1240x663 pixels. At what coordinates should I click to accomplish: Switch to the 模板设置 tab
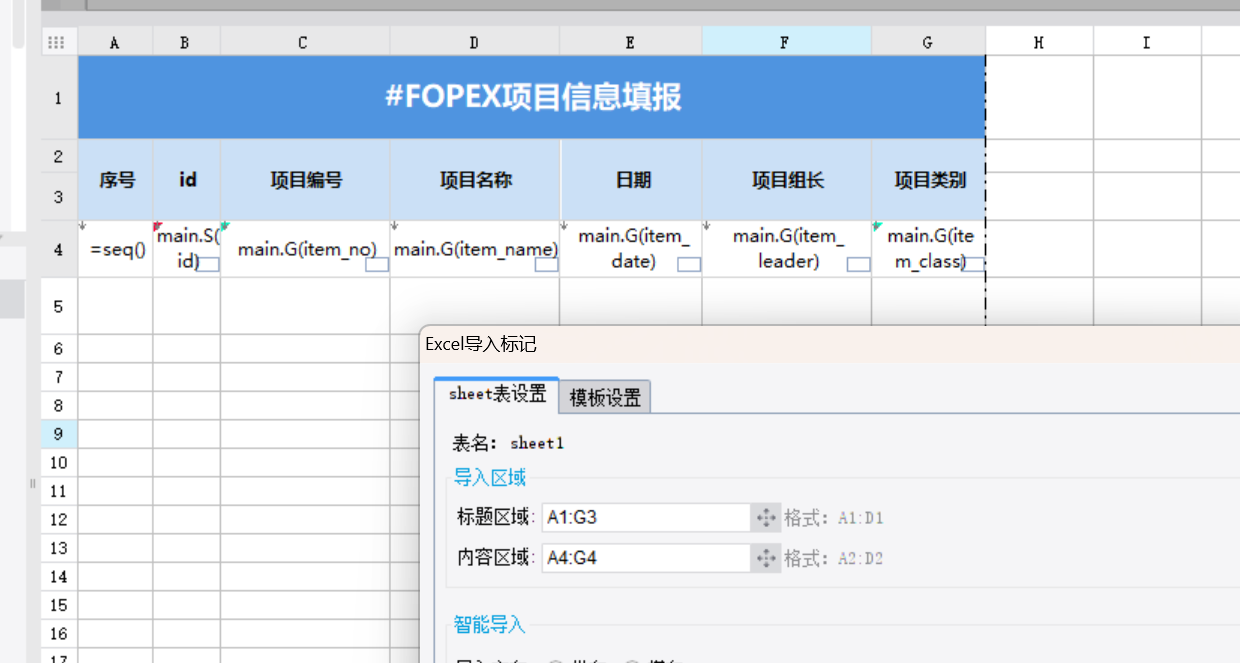(x=605, y=397)
